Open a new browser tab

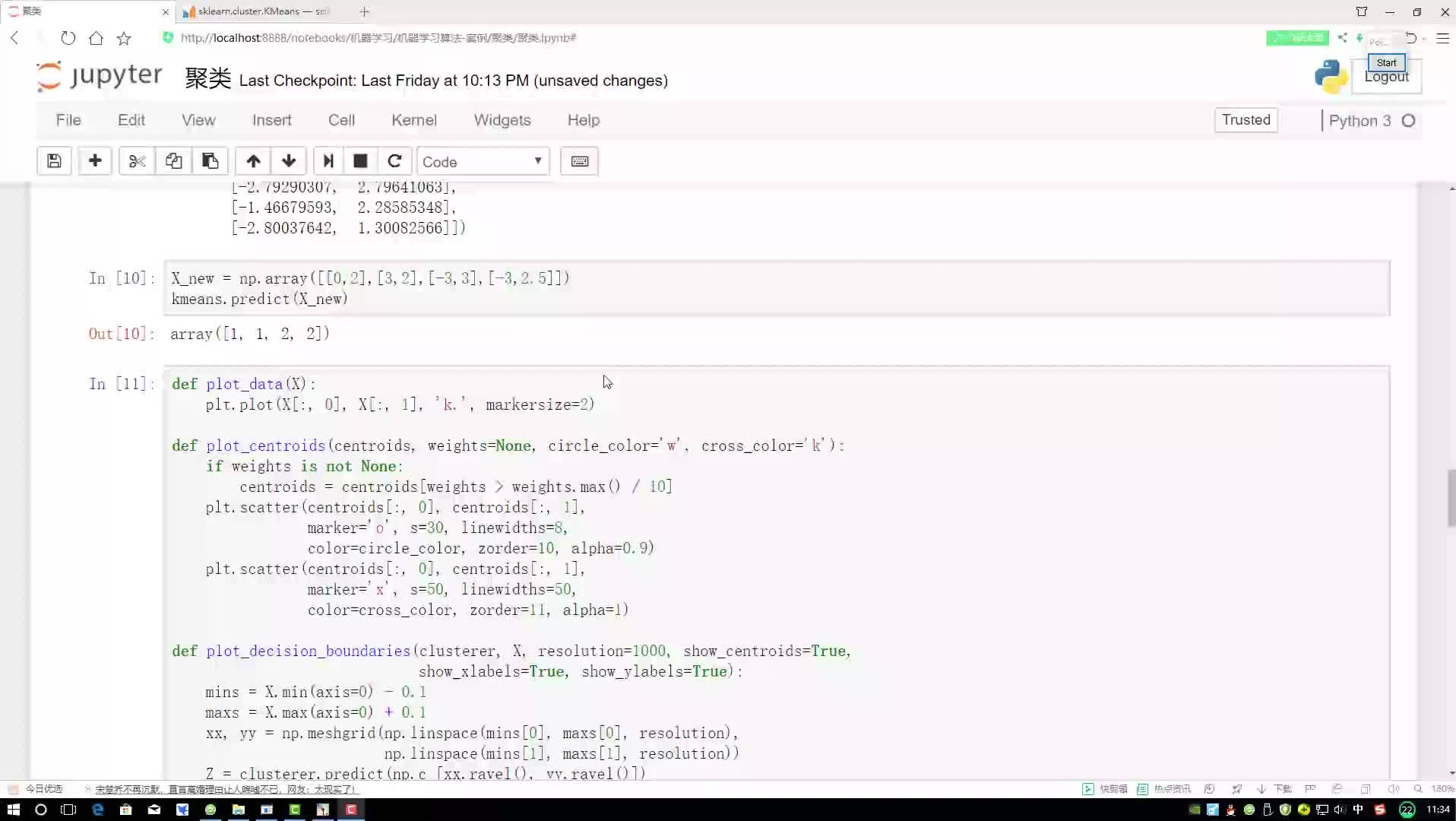click(364, 11)
